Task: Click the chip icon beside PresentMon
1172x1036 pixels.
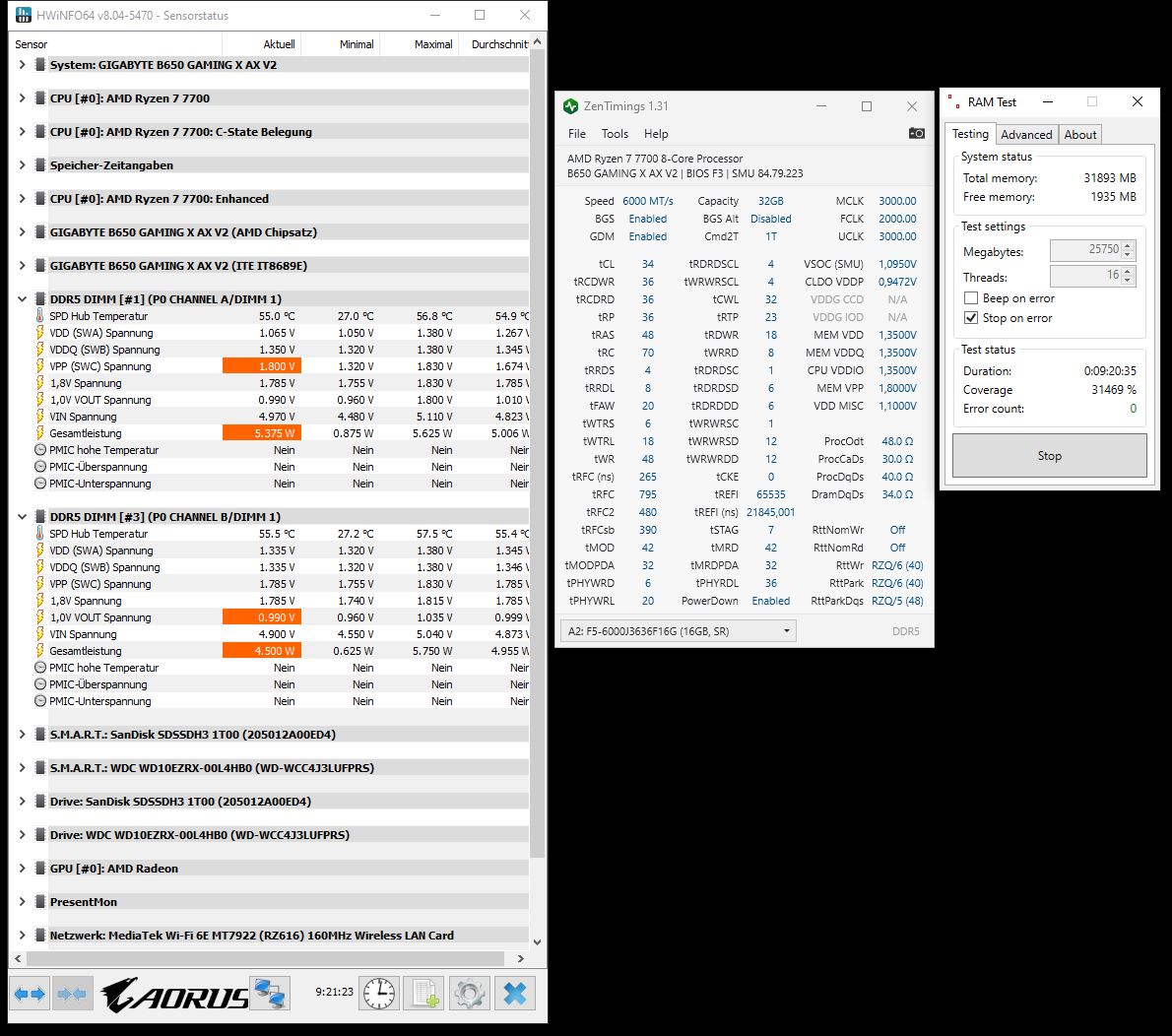Action: [40, 901]
